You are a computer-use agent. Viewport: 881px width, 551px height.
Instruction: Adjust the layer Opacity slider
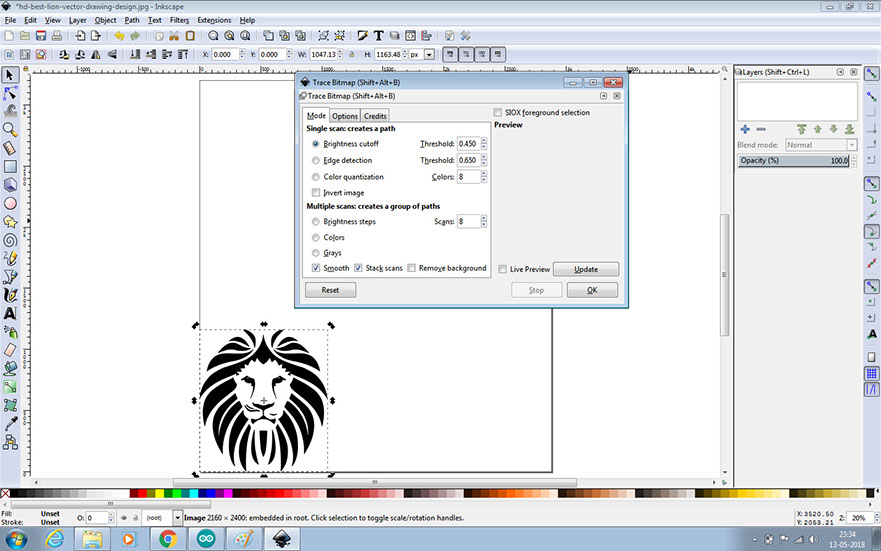[793, 161]
